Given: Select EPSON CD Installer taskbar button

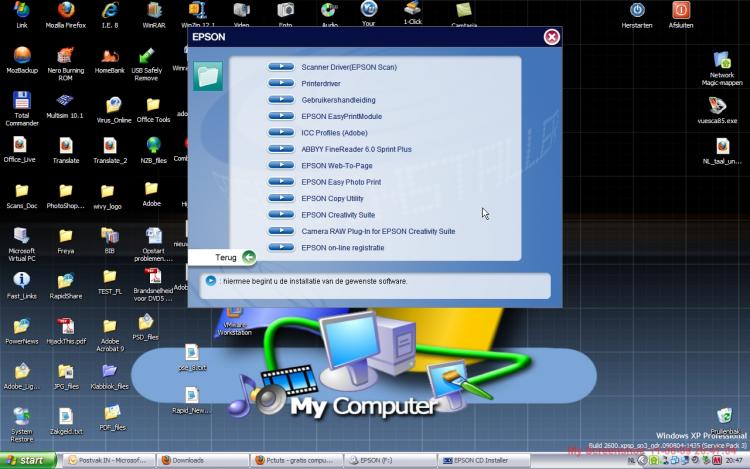Looking at the screenshot, I should coord(484,460).
